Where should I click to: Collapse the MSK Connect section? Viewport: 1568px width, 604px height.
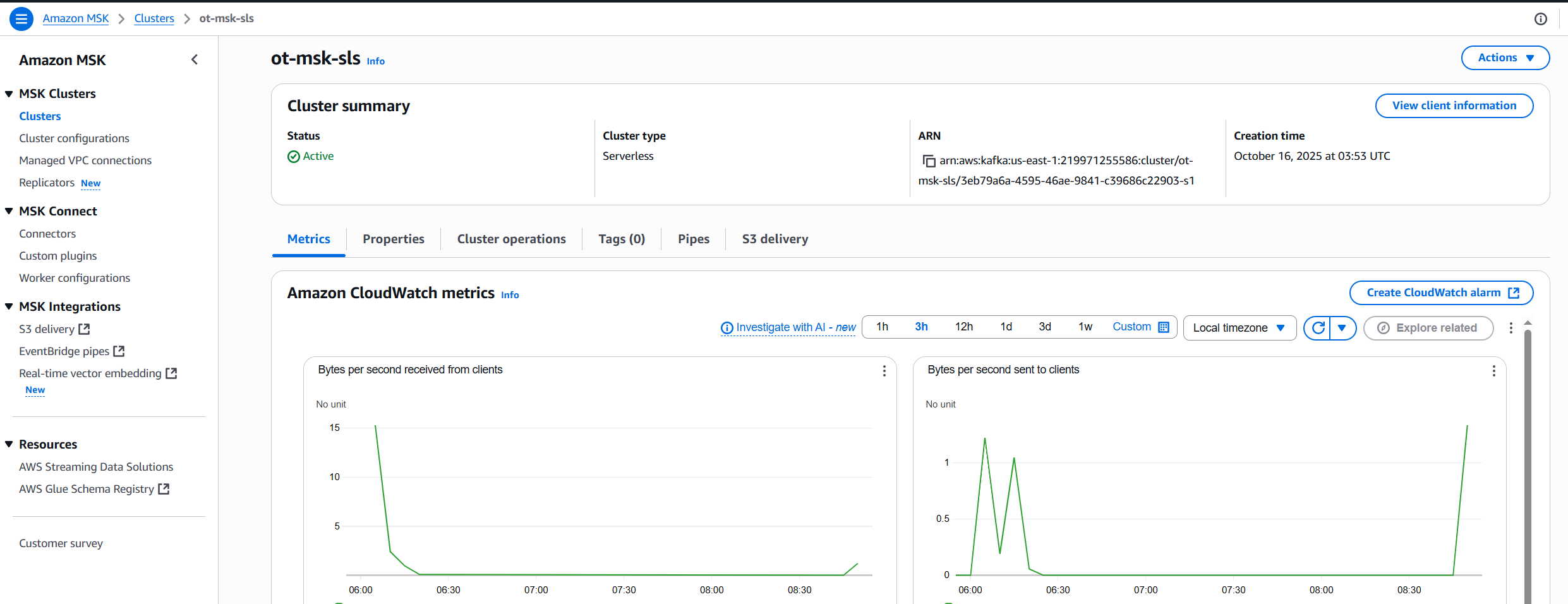click(9, 212)
